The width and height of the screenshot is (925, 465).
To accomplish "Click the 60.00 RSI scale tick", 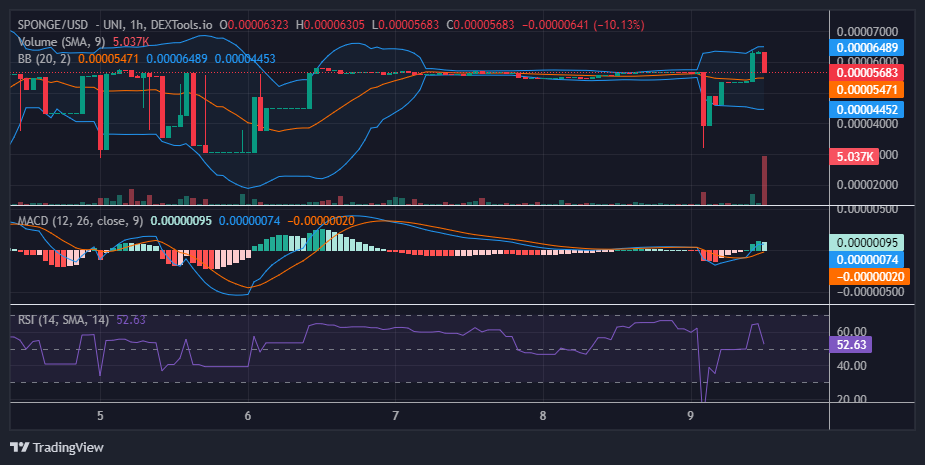I will [851, 332].
